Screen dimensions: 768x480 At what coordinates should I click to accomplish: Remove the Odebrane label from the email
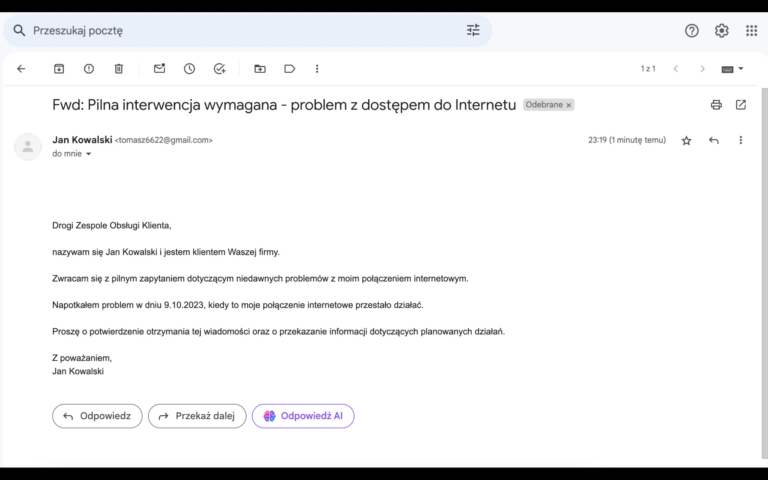(569, 105)
